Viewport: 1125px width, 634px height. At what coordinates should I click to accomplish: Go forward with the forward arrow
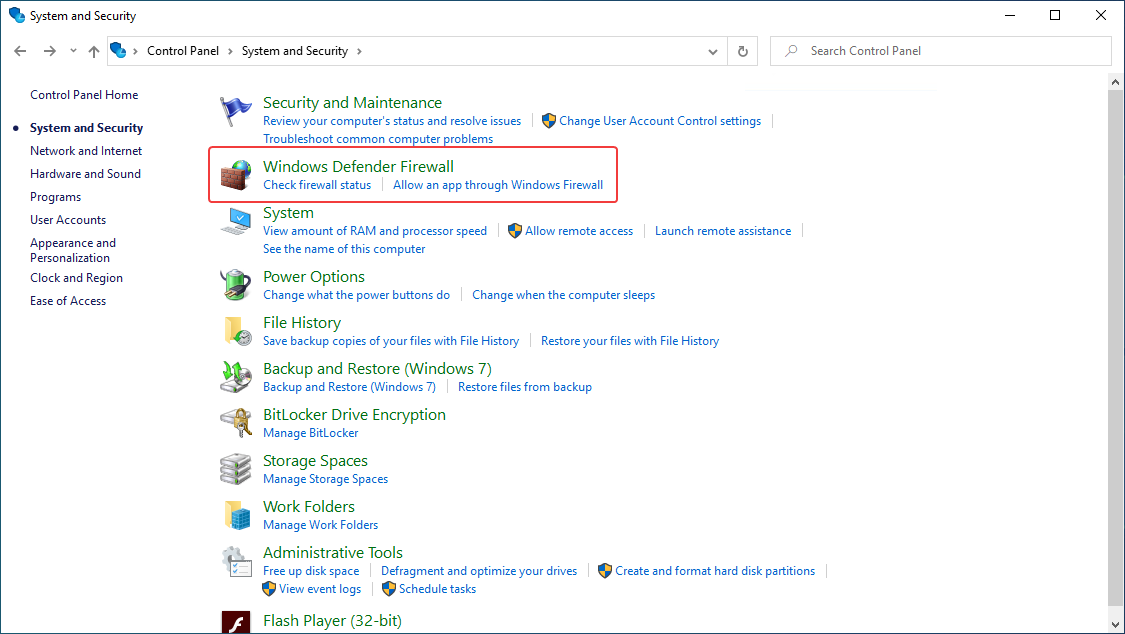pyautogui.click(x=49, y=51)
